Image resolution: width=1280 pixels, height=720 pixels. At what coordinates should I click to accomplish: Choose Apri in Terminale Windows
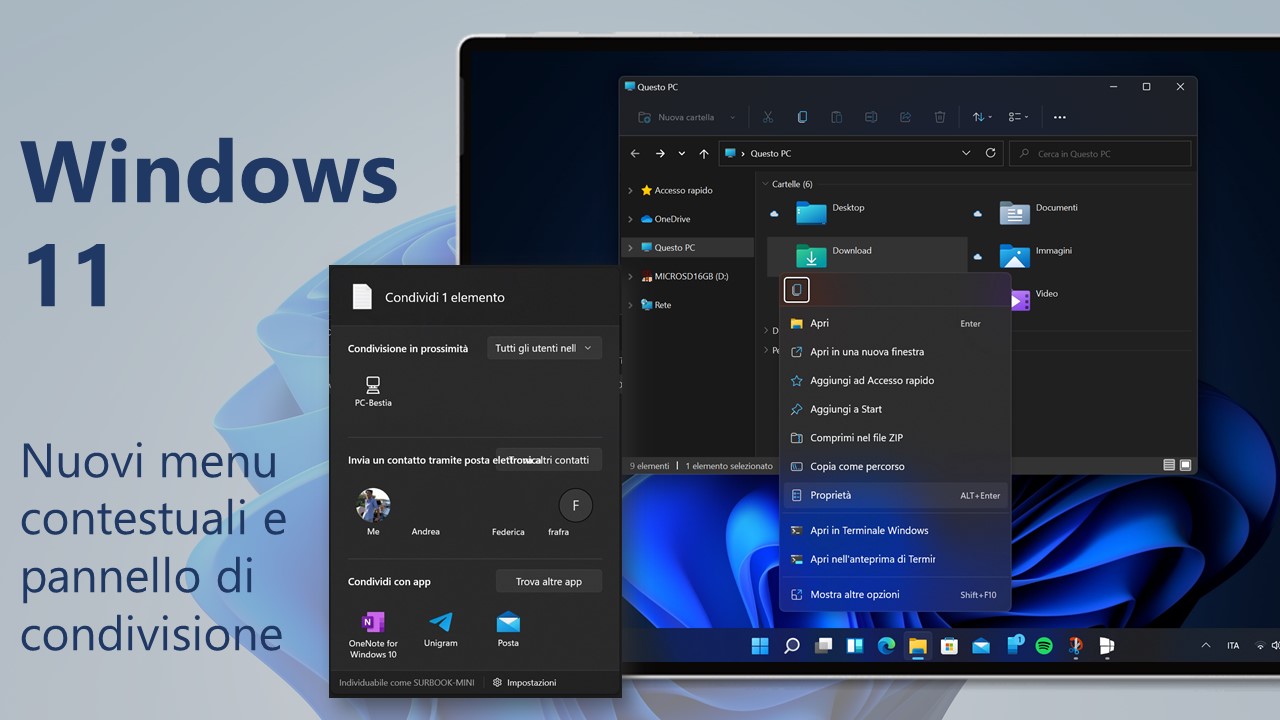[x=895, y=530]
